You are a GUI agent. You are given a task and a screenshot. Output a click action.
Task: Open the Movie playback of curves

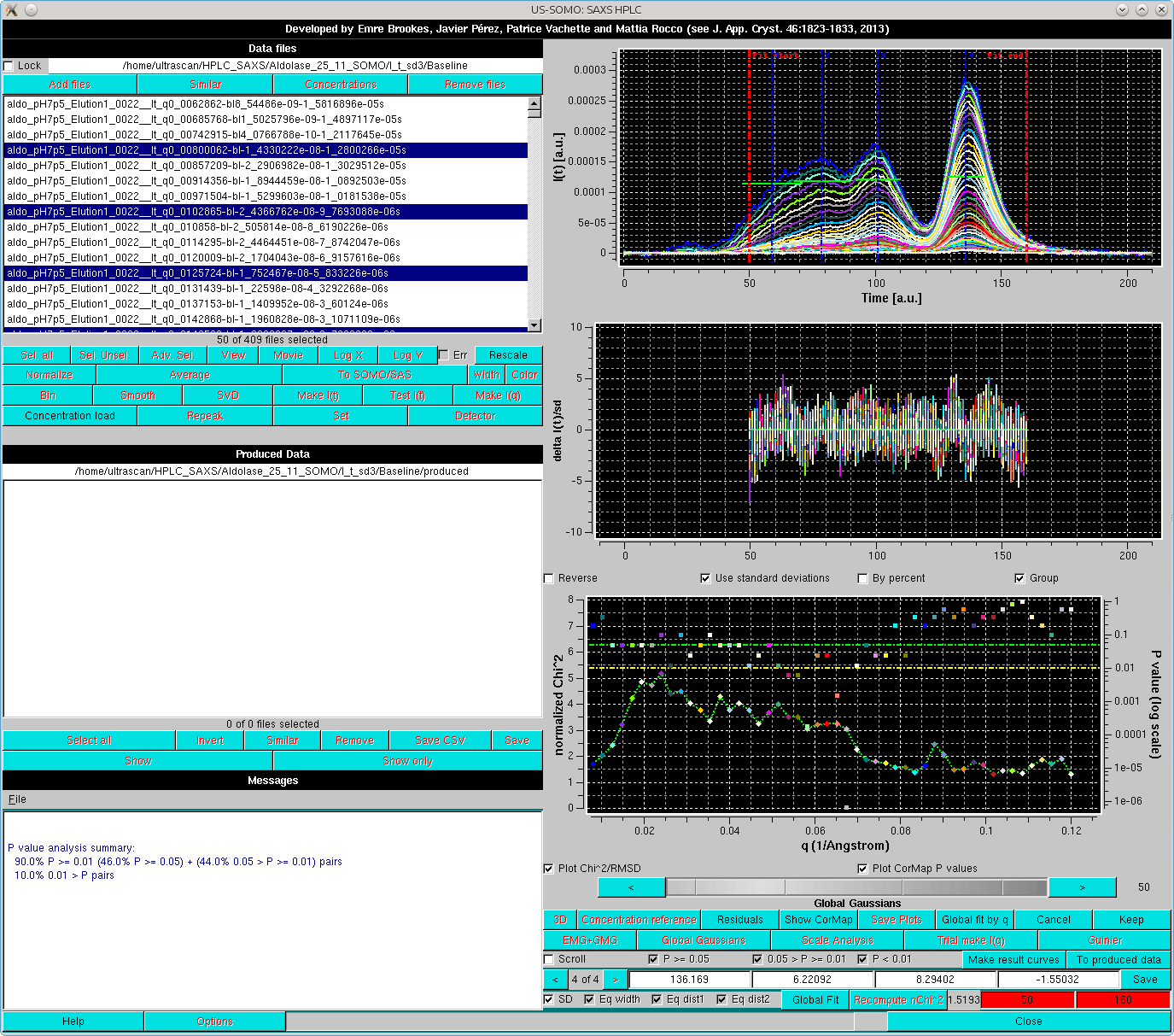click(x=288, y=354)
